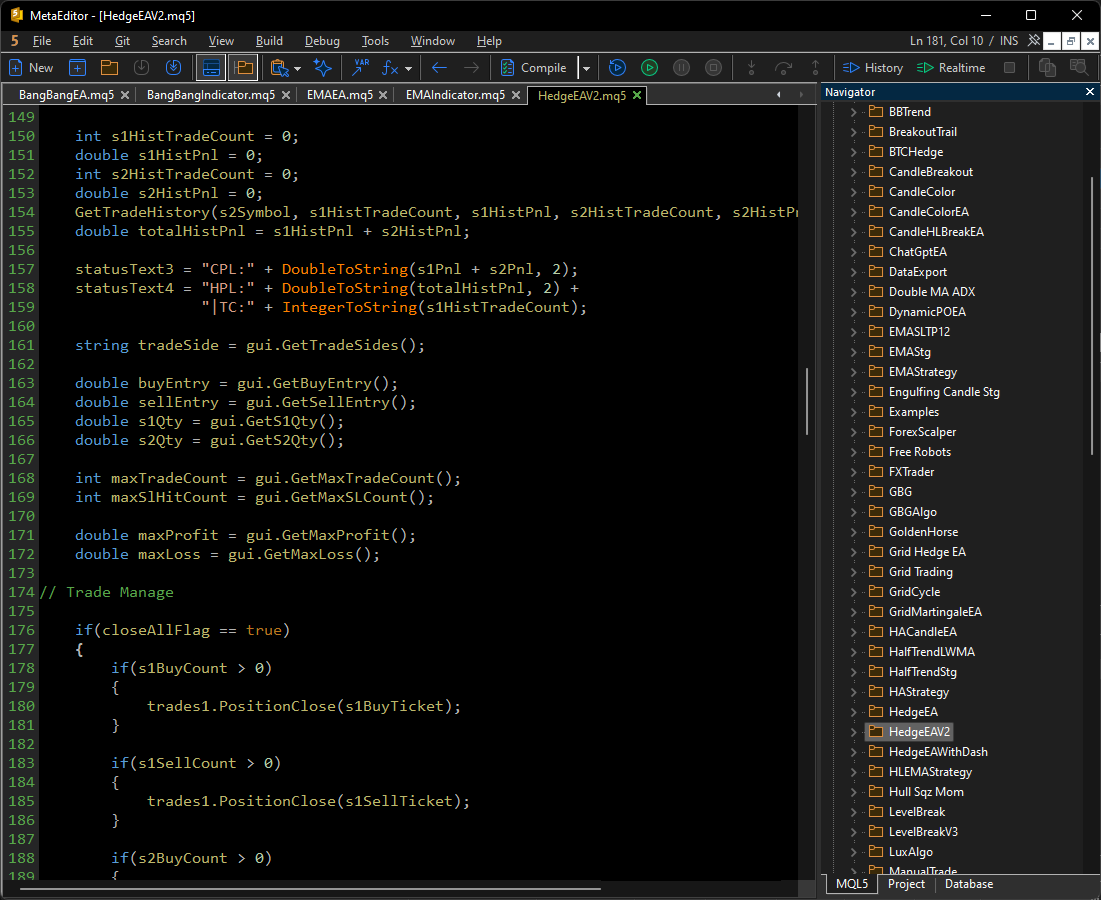Switch to the BangBangEA.mq5 tab
Viewport: 1101px width, 900px height.
coord(66,95)
